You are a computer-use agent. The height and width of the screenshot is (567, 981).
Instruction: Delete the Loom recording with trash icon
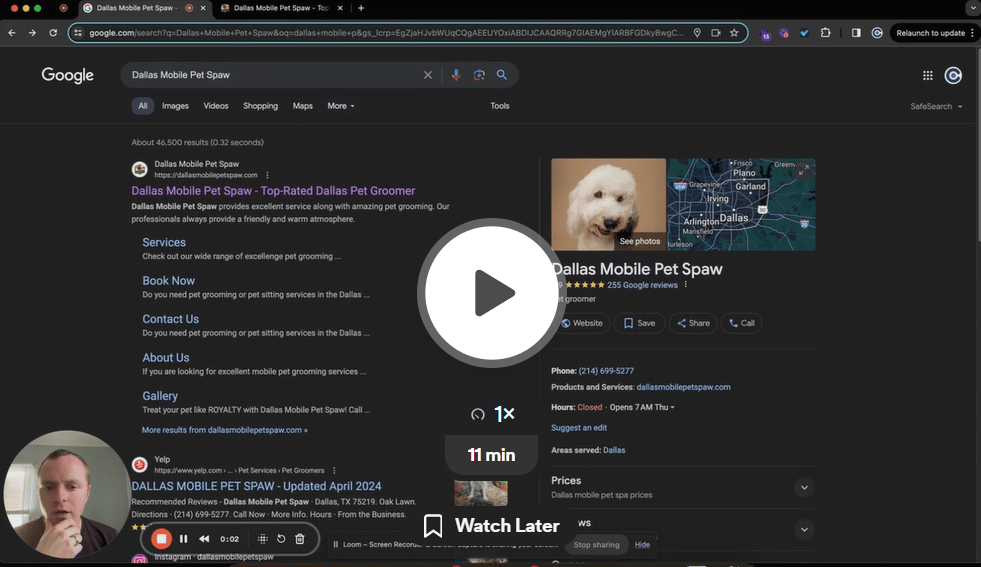point(300,538)
